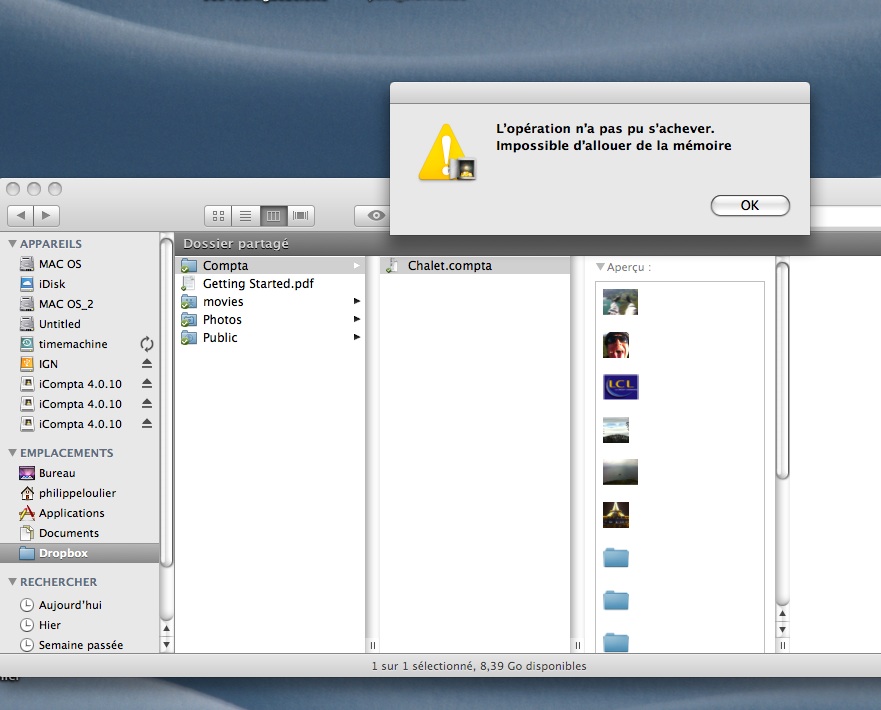881x710 pixels.
Task: Click the preview column scroll thumb
Action: (783, 371)
